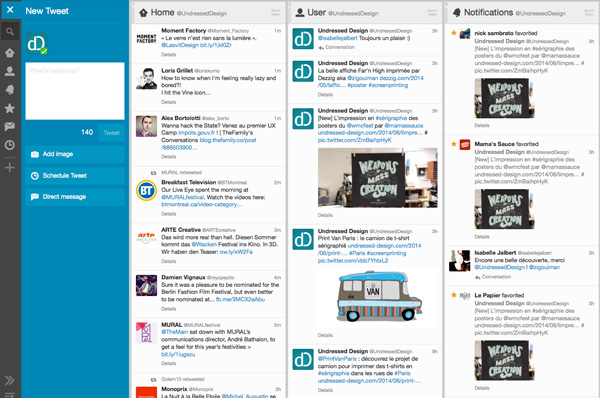Expand Details of Loris Grillet tweet
The width and height of the screenshot is (600, 398).
[169, 102]
